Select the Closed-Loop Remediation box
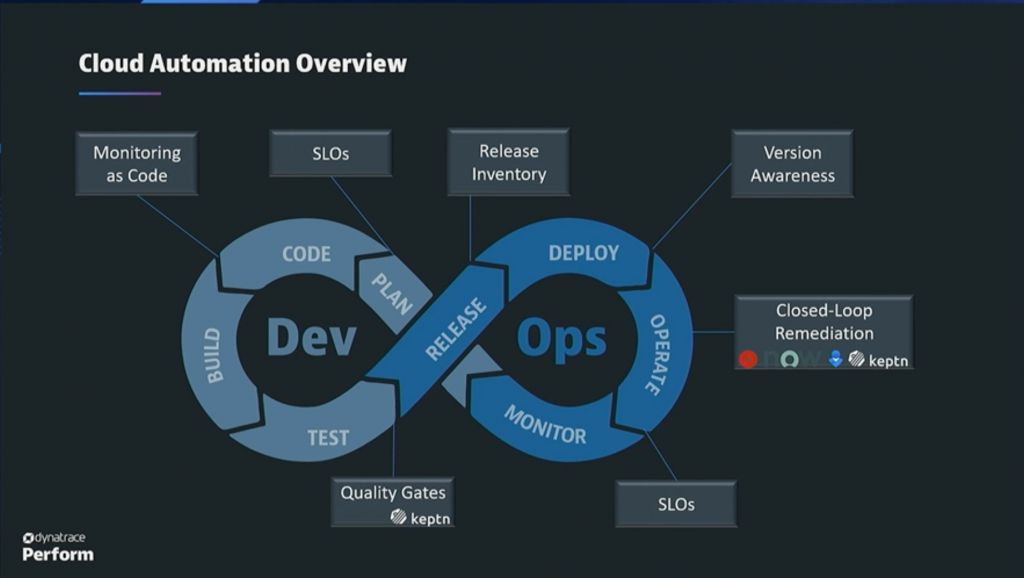1024x578 pixels. (823, 330)
